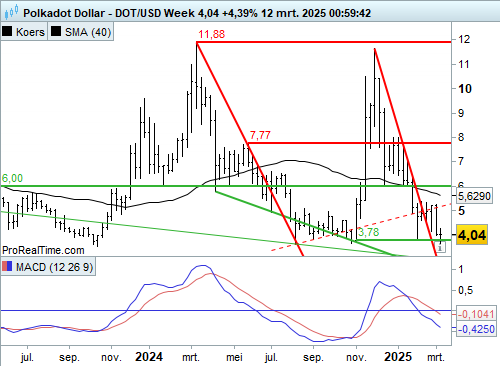
Task: Click the price axis value 12
Action: [x=464, y=39]
